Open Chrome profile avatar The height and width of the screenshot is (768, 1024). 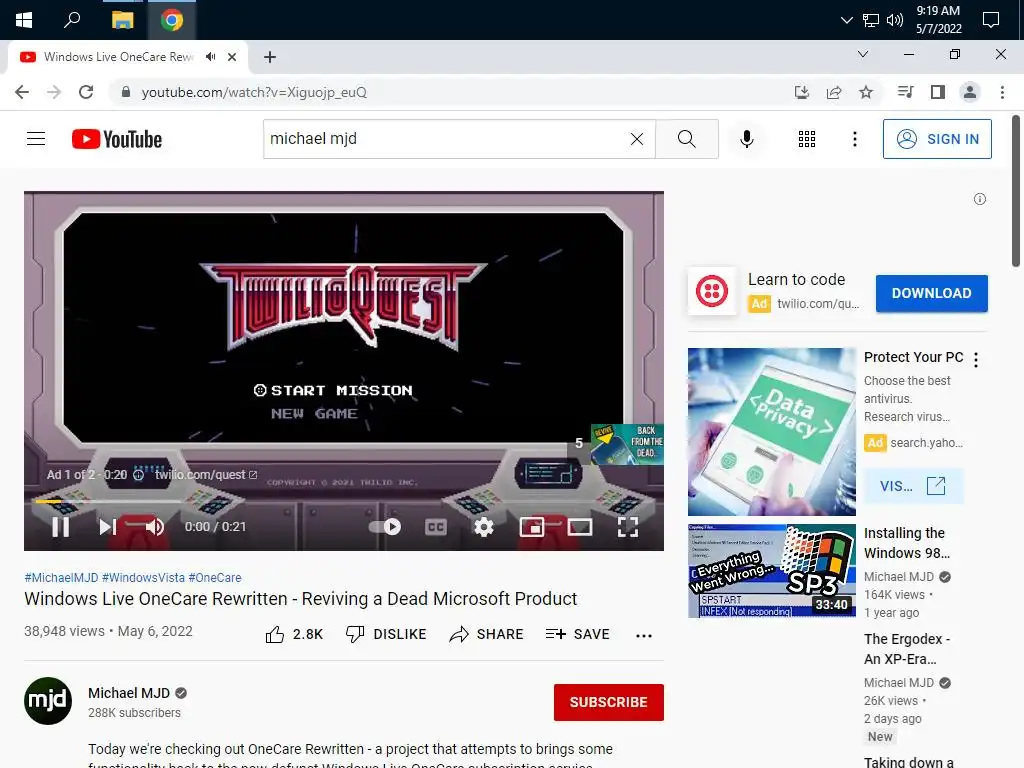point(970,92)
